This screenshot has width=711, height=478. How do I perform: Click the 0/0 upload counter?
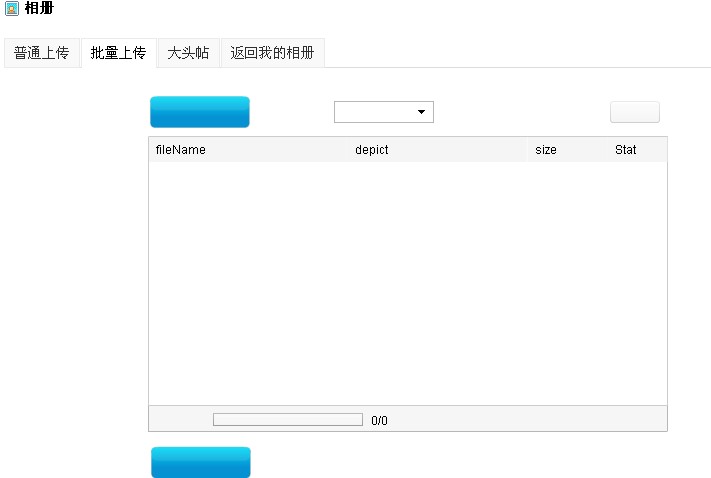(x=380, y=420)
